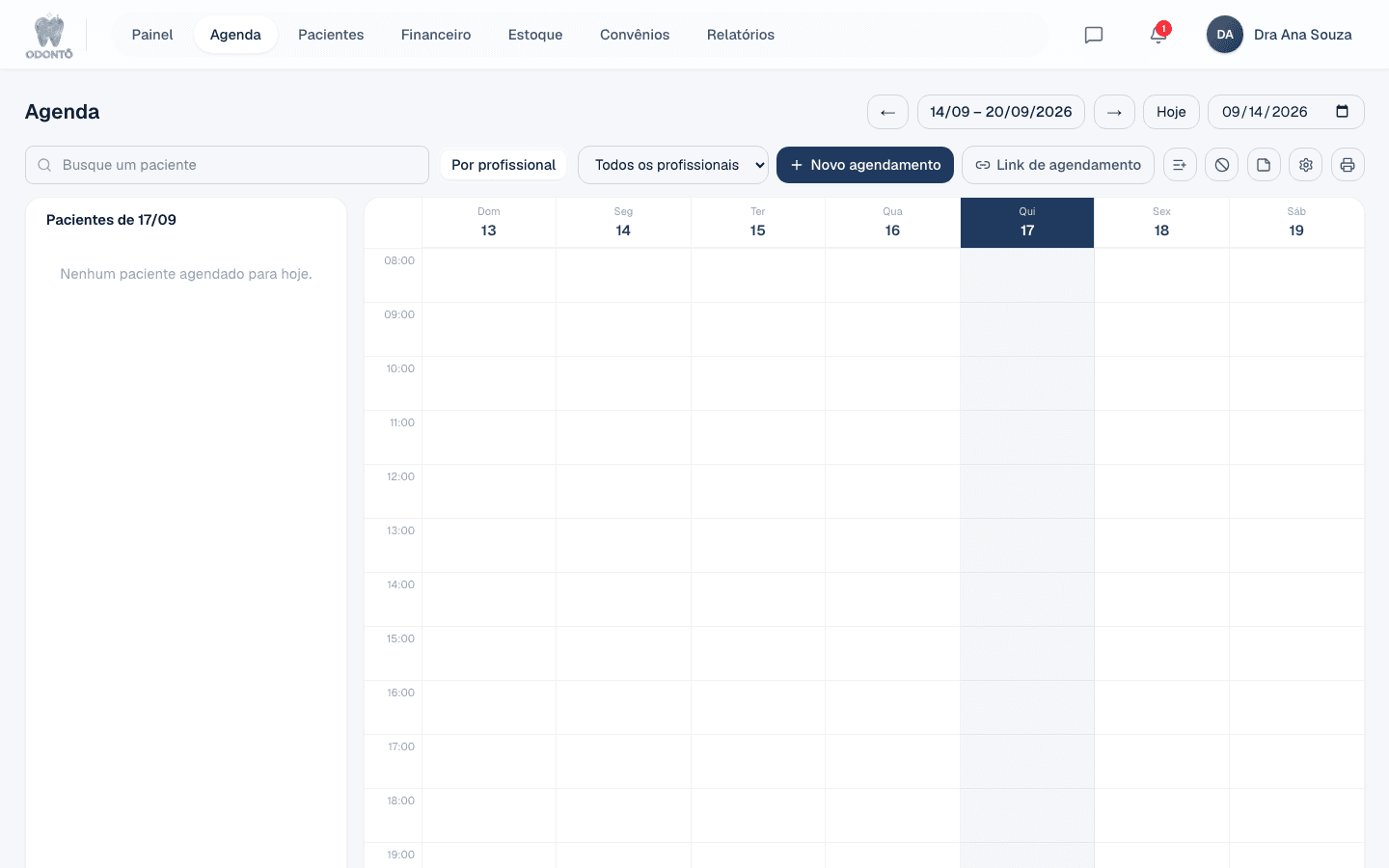The image size is (1389, 868).
Task: Click the Link de agendamento button
Action: (1058, 165)
